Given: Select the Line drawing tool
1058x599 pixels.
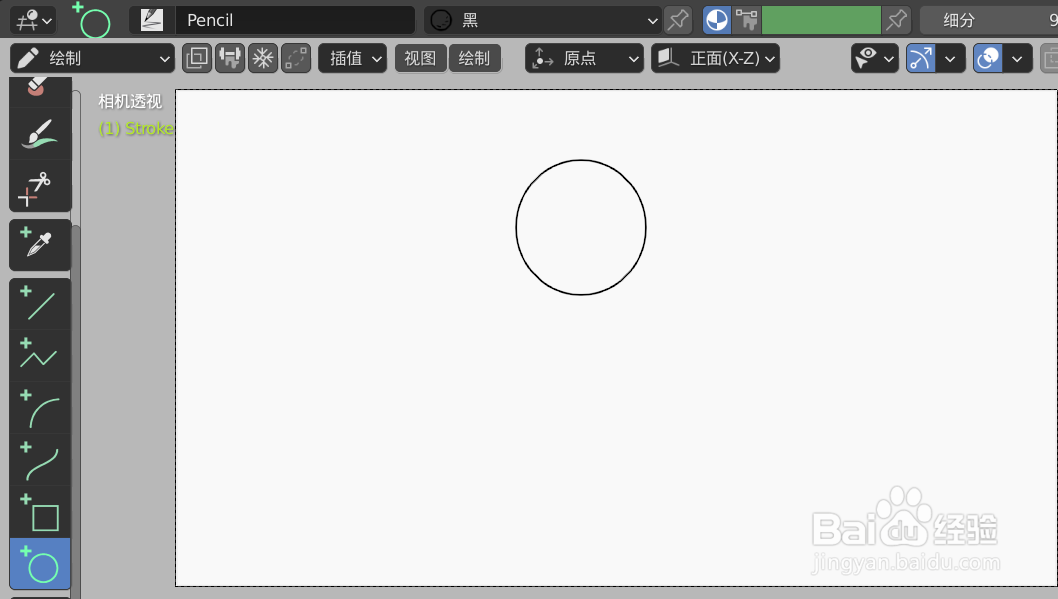Looking at the screenshot, I should coord(40,303).
